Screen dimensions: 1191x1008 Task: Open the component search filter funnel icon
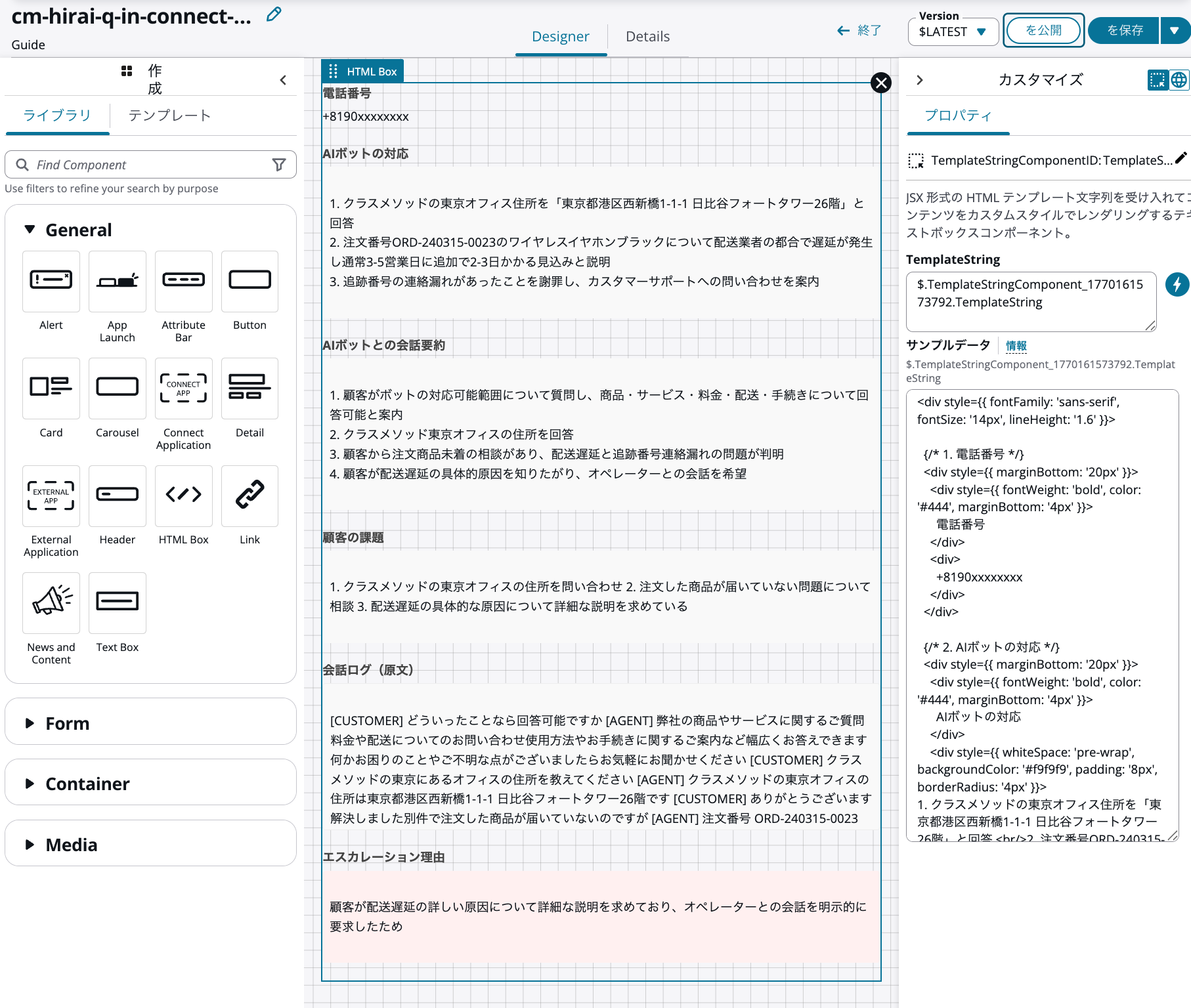(280, 164)
